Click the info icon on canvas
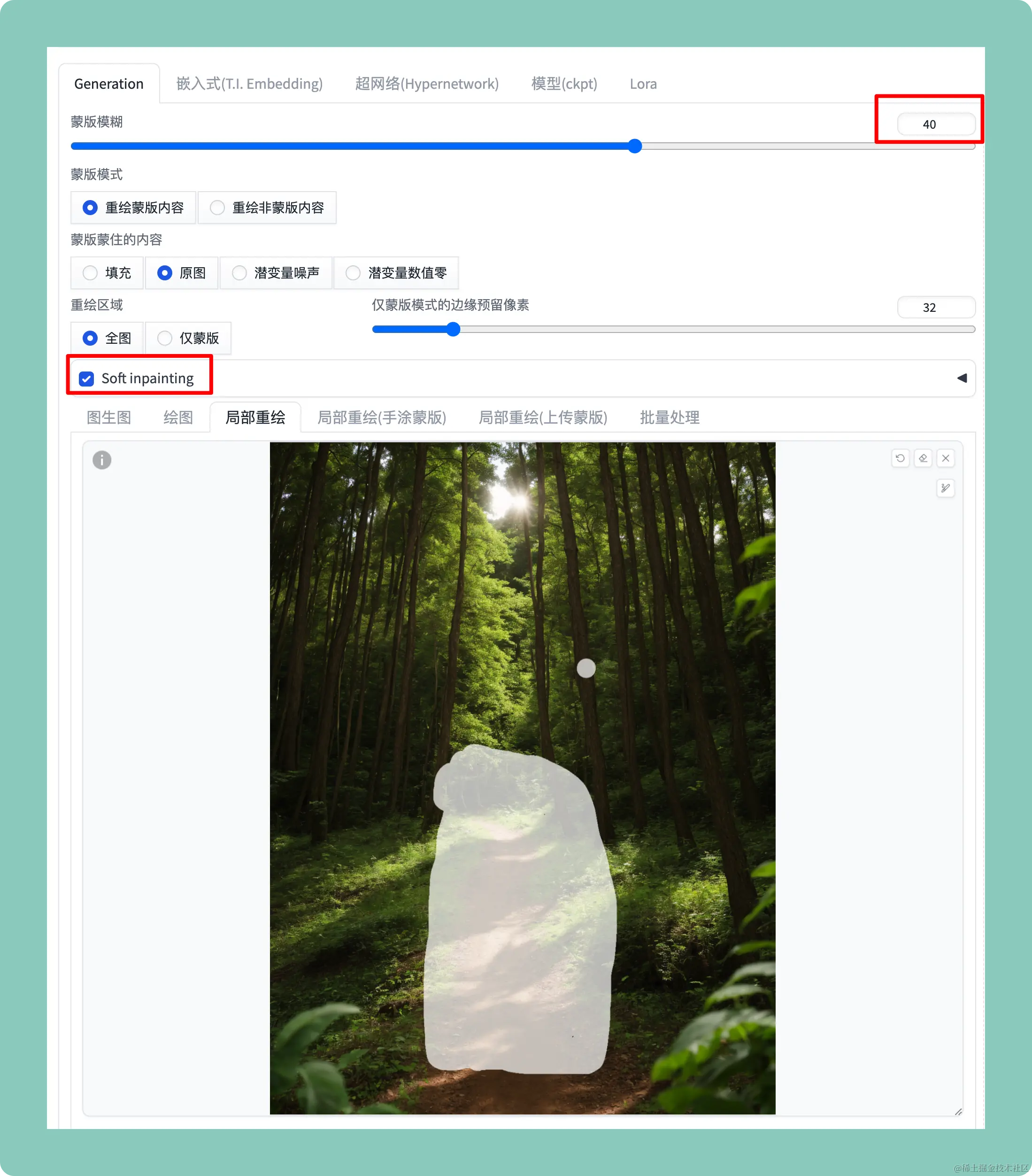Image resolution: width=1032 pixels, height=1176 pixels. pos(102,460)
